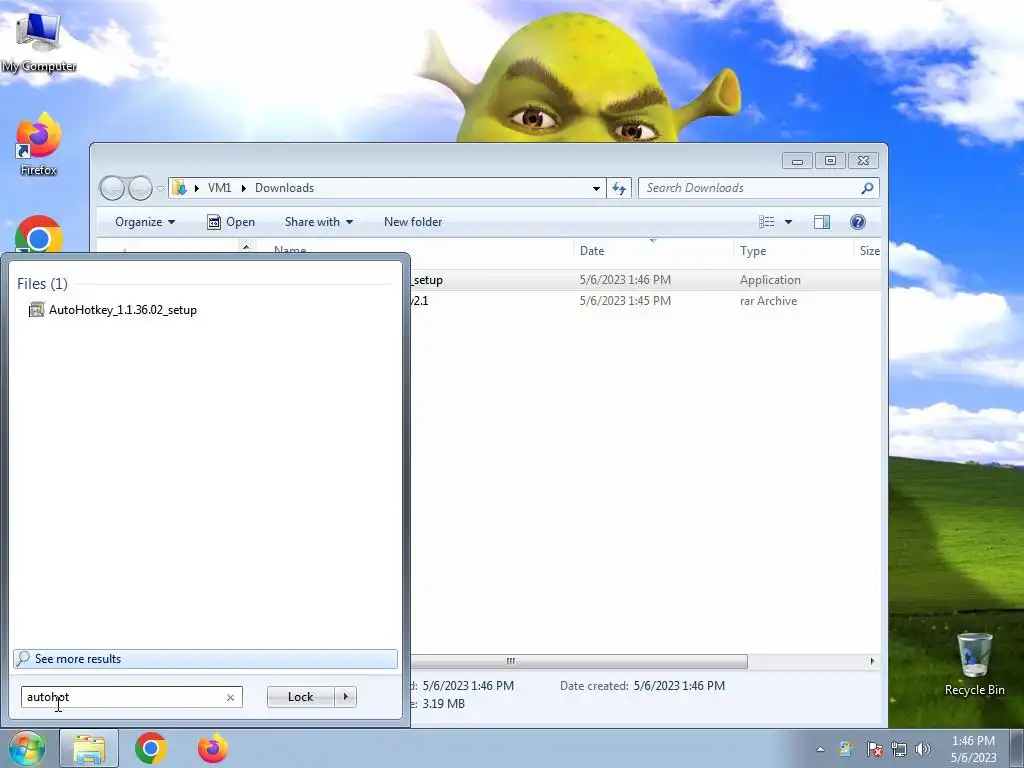
Task: Sort files by the Size column
Action: [x=867, y=251]
